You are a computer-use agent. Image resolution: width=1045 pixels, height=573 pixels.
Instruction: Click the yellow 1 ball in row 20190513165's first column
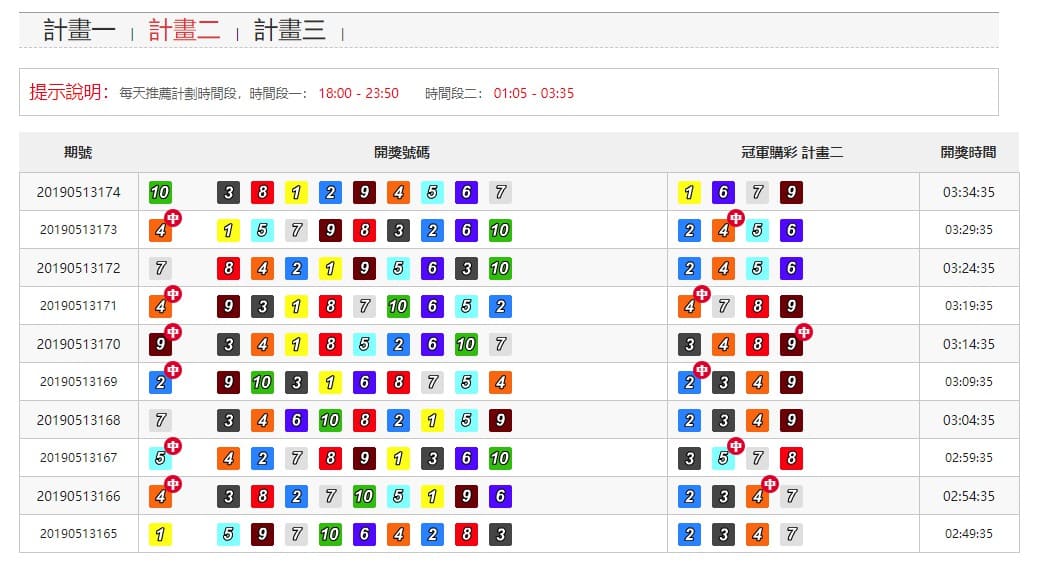click(160, 534)
